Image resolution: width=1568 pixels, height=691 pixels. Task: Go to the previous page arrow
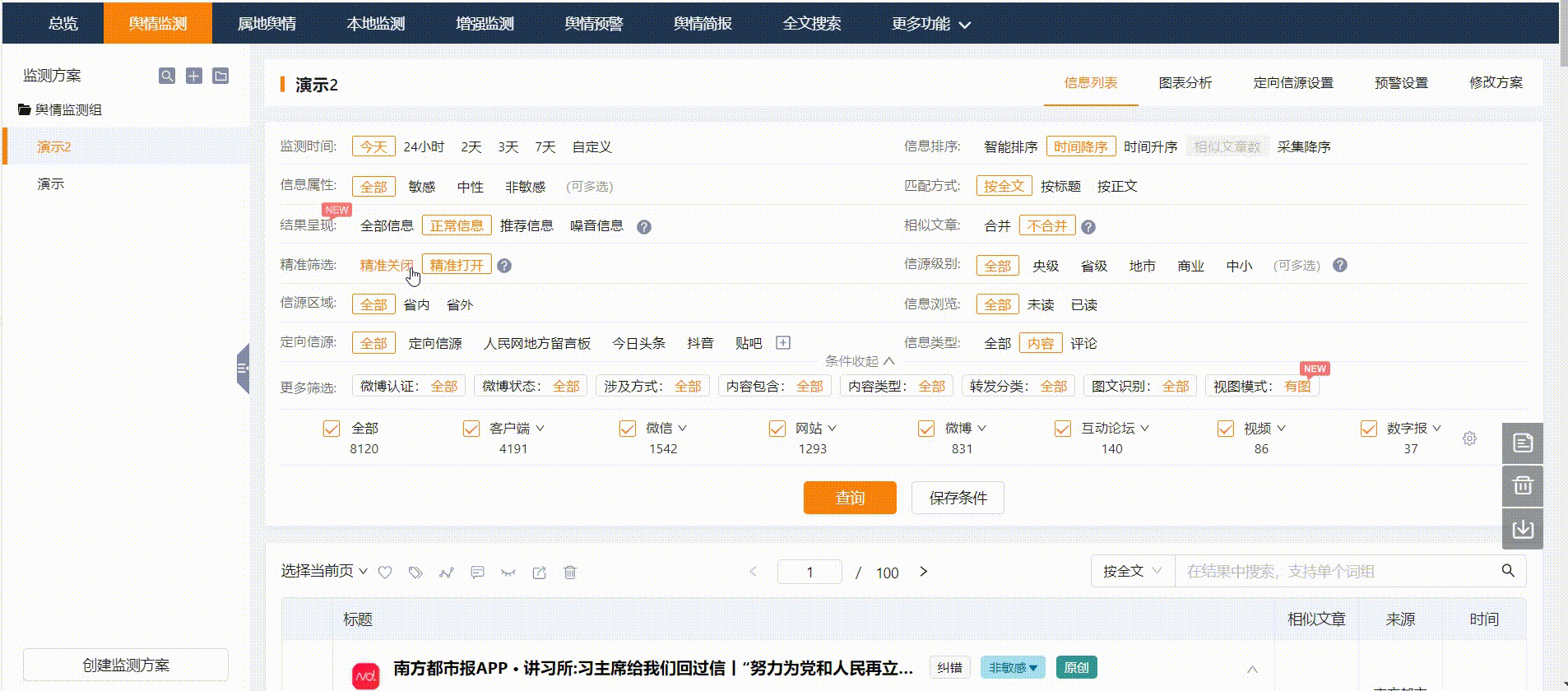click(753, 572)
